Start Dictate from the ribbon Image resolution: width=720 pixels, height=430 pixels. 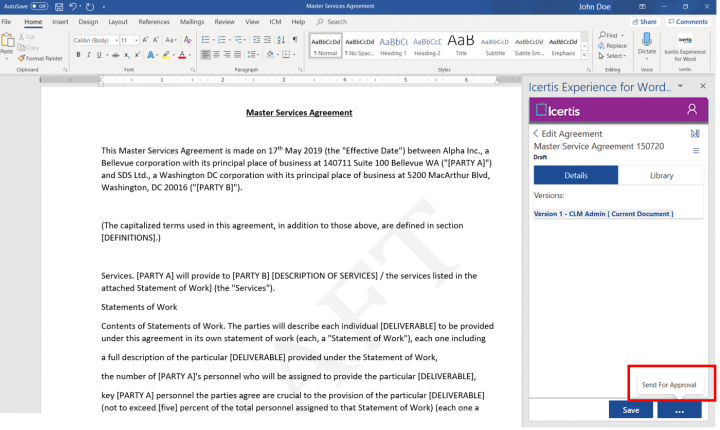(647, 46)
